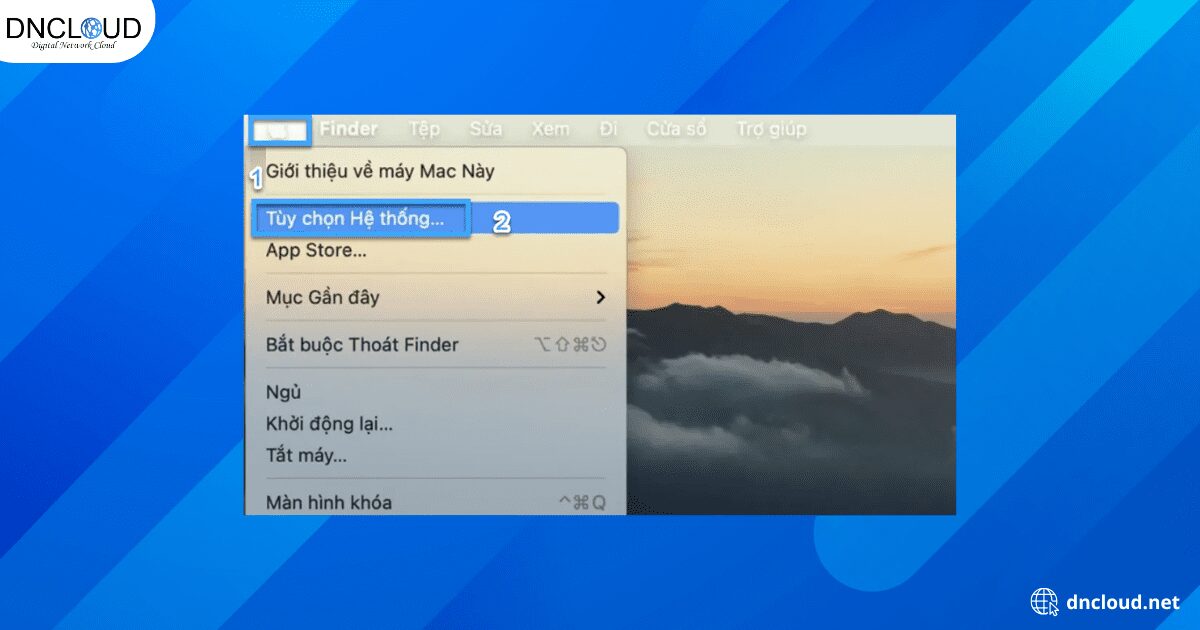Choose Tắt máy… to shut down
The image size is (1200, 630).
[436, 455]
